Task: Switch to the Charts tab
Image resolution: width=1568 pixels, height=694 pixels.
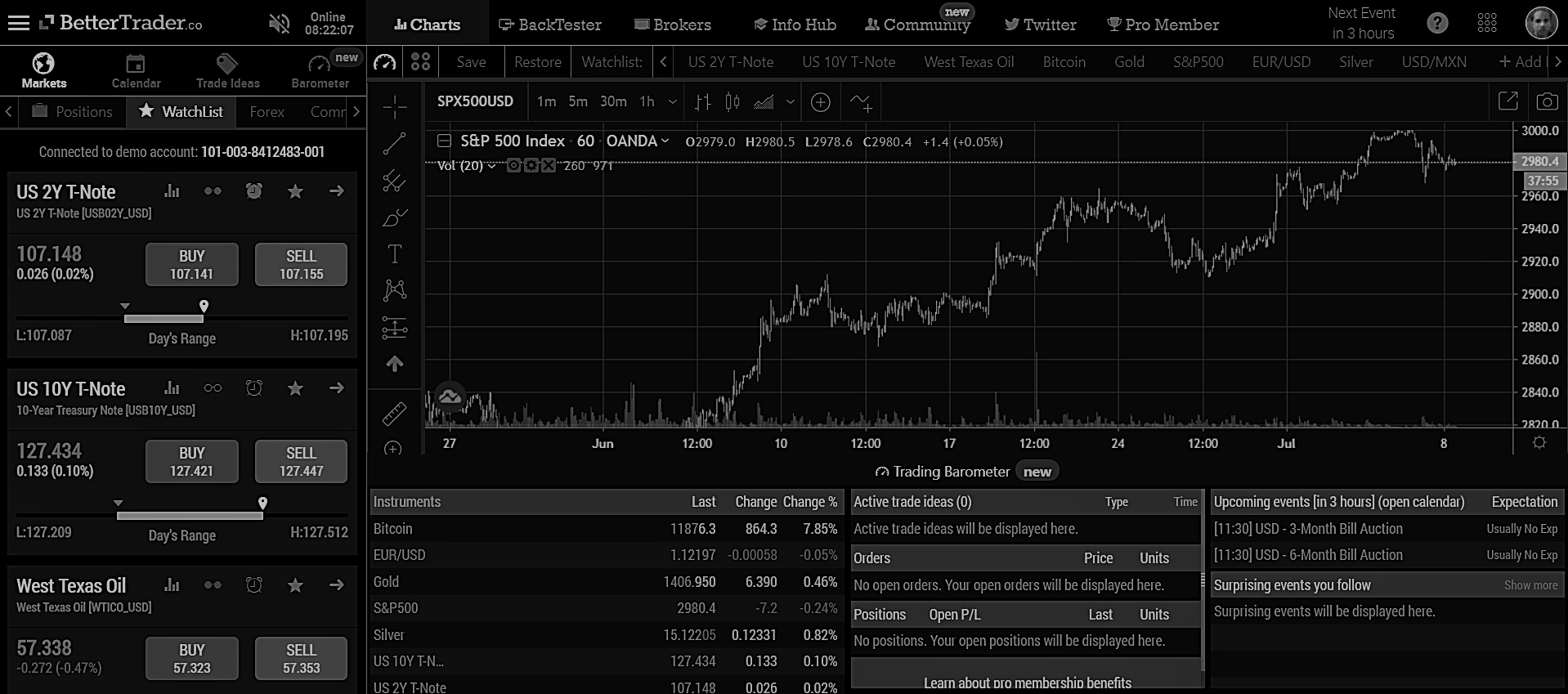Action: 427,25
